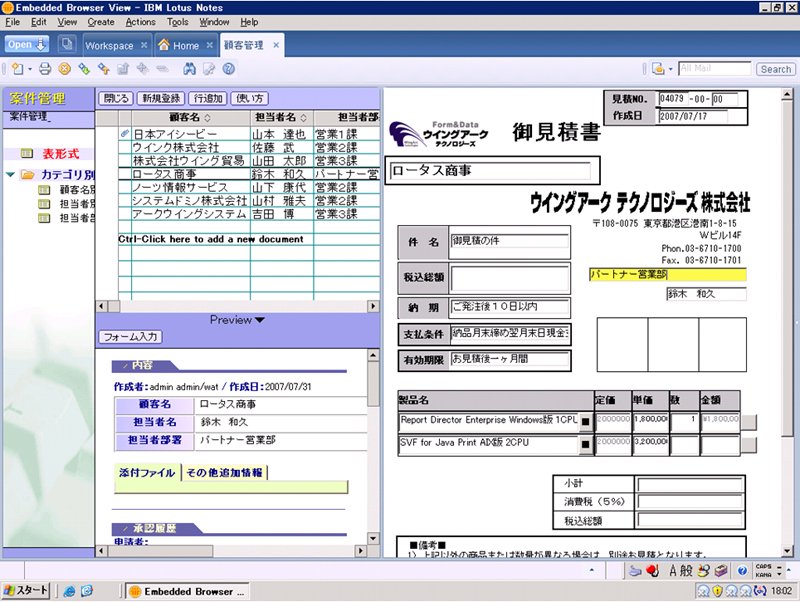Click the status bar blue help icon
The image size is (800, 602).
(x=742, y=570)
